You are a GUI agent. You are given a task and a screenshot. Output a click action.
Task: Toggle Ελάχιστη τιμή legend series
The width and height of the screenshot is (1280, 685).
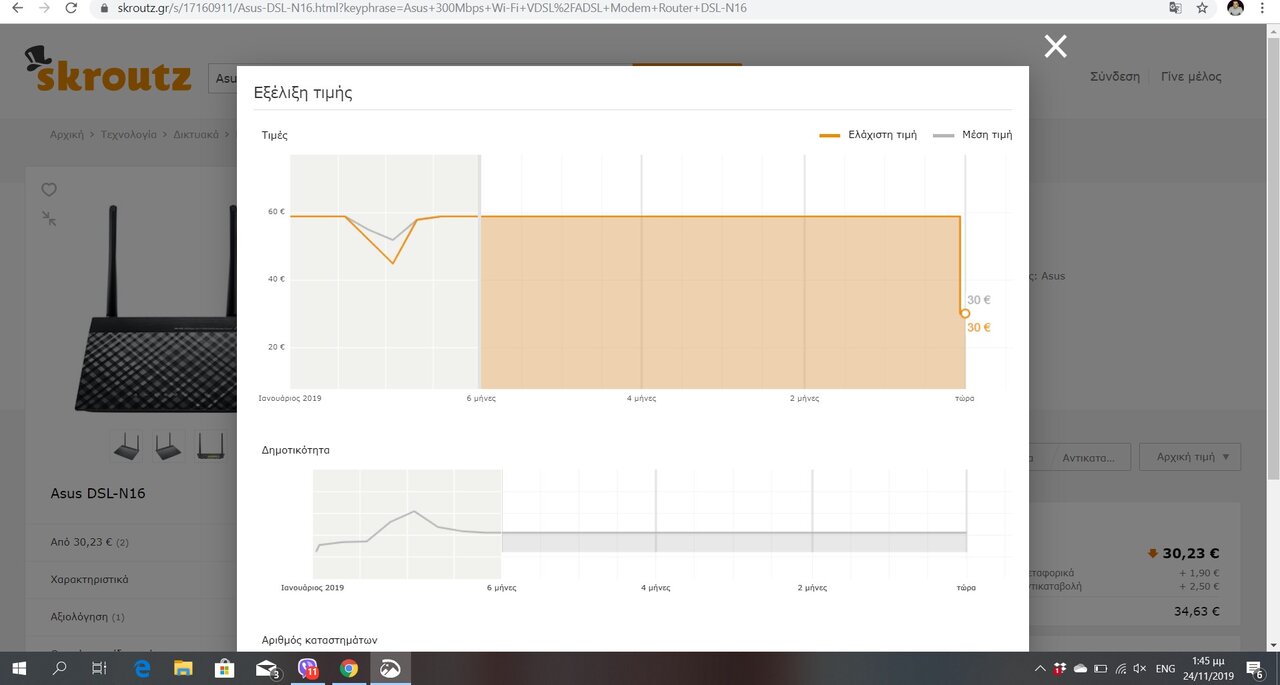(868, 134)
